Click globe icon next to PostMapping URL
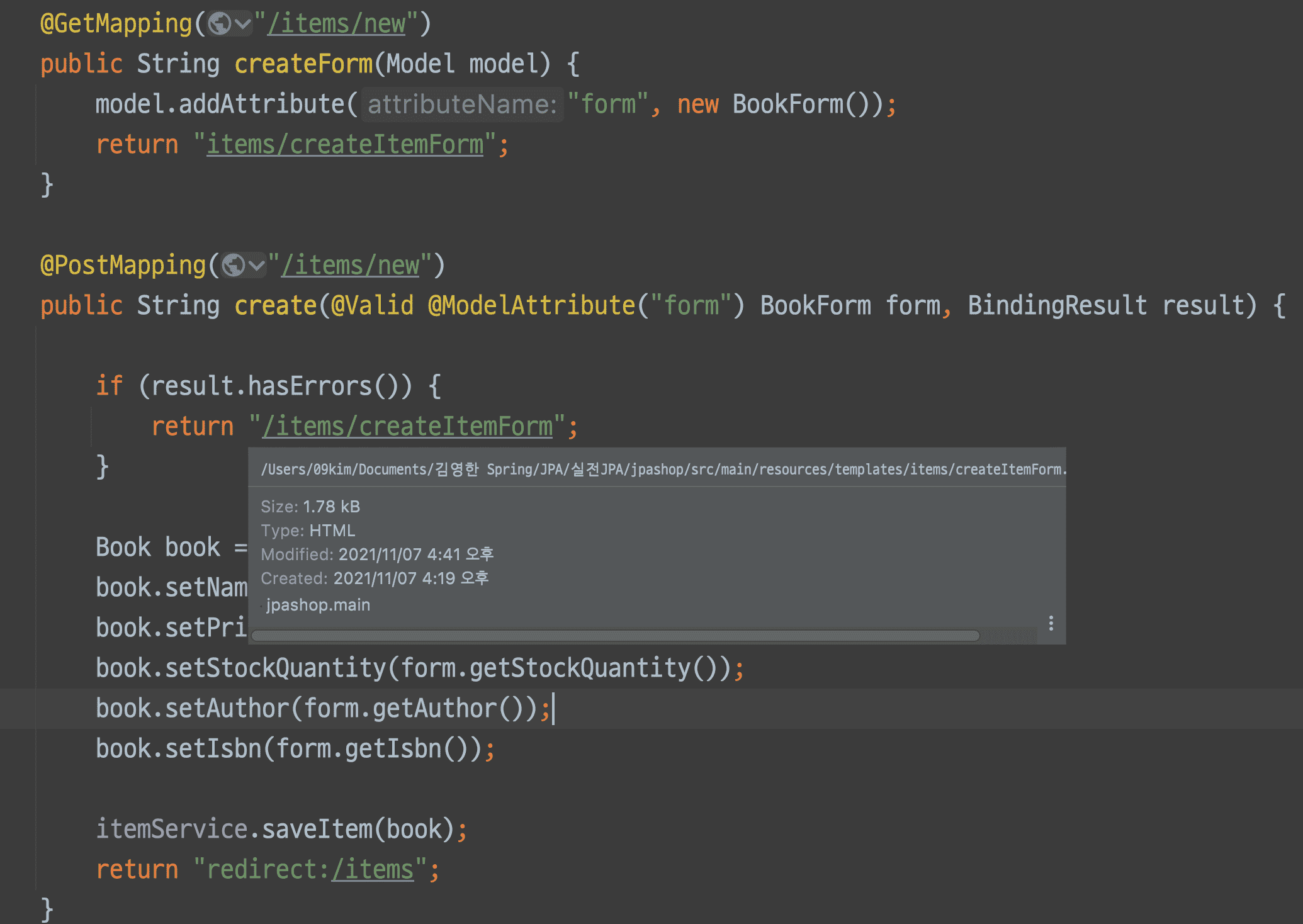Image resolution: width=1303 pixels, height=924 pixels. tap(234, 266)
